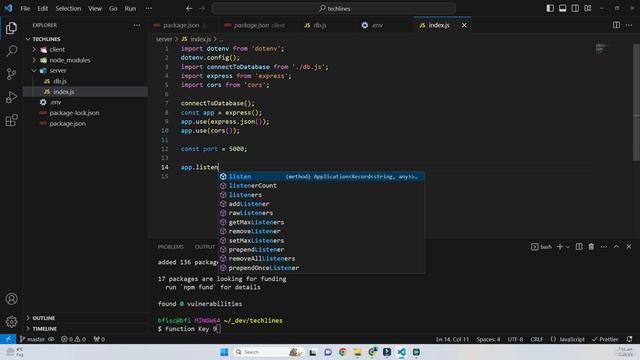Toggle the bottom panel layout icon
Viewport: 640px width, 360px height.
click(x=562, y=8)
